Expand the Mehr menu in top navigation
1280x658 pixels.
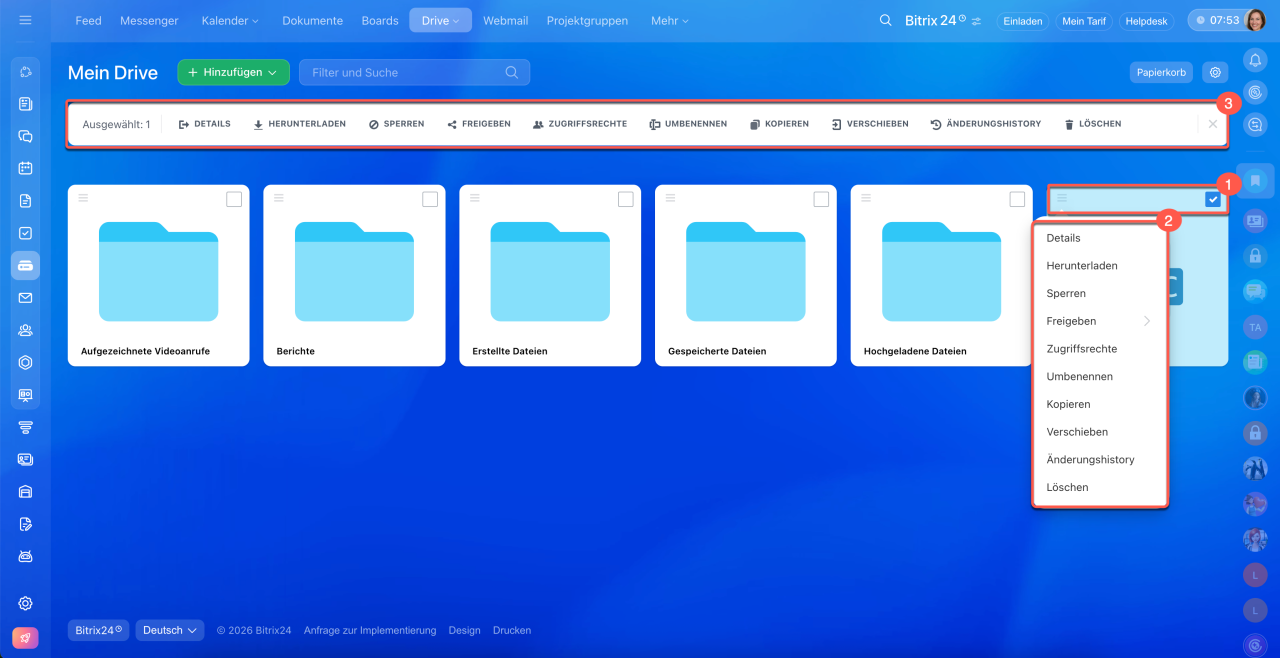[x=669, y=20]
